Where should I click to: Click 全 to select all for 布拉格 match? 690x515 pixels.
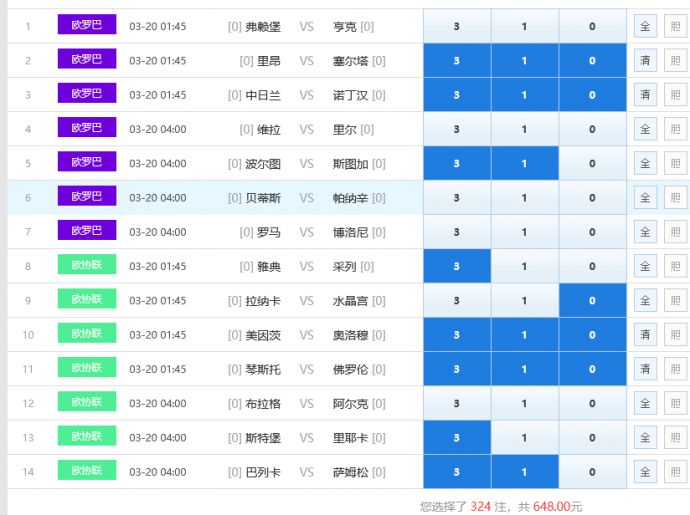645,404
